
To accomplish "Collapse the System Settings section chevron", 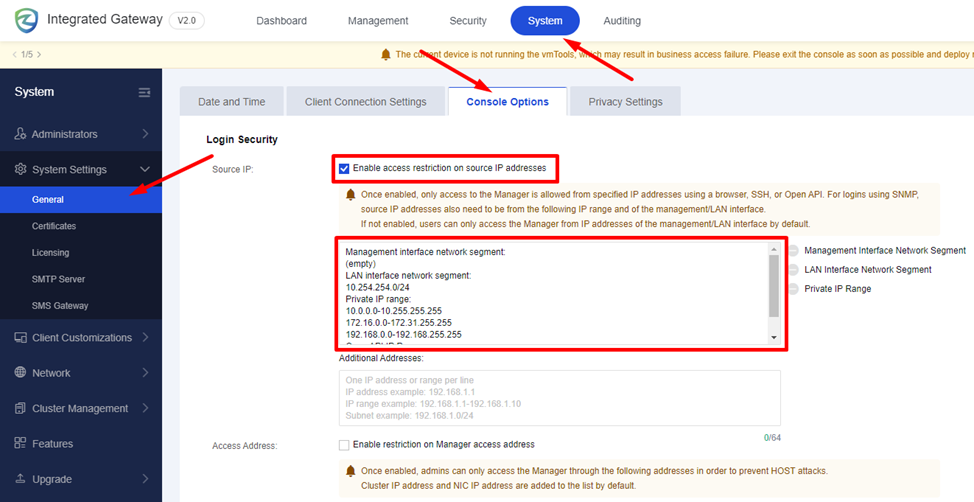I will (145, 170).
